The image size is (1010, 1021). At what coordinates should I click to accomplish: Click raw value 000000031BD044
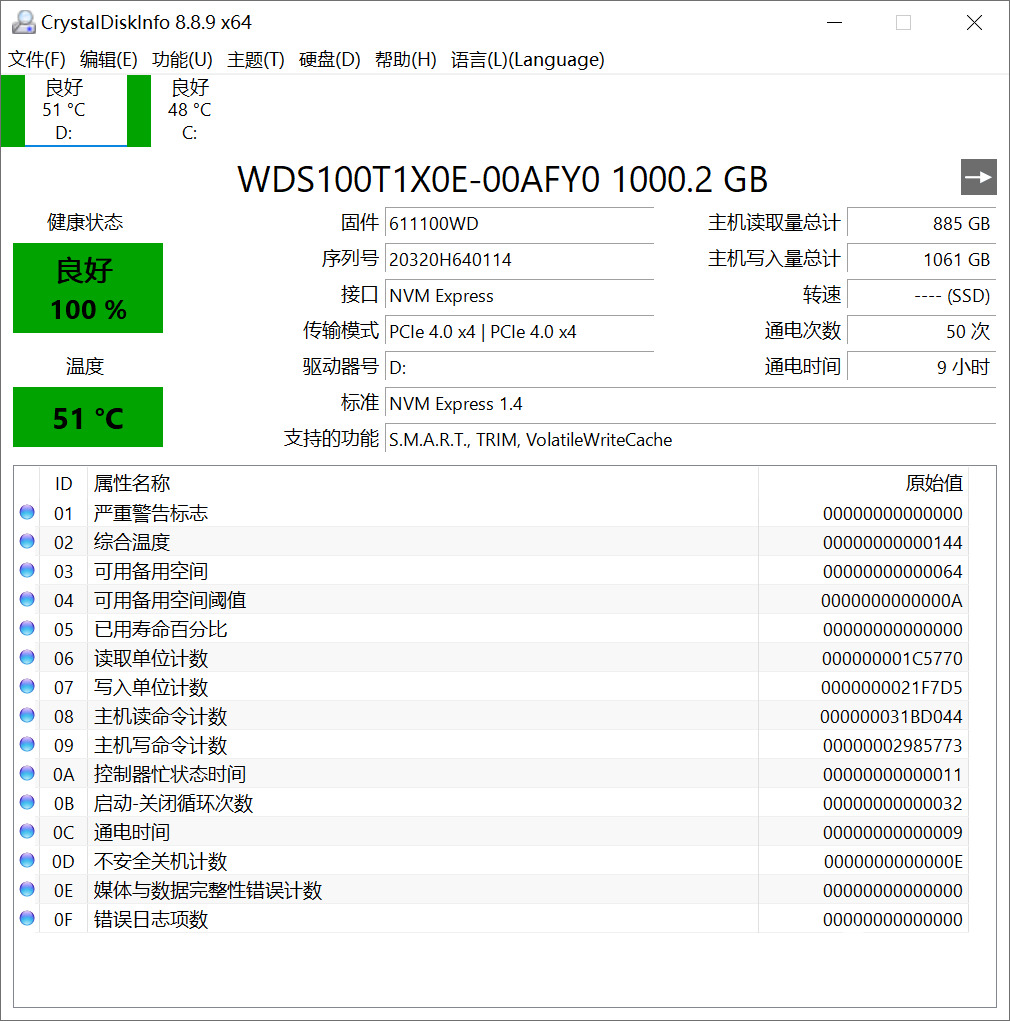(891, 716)
